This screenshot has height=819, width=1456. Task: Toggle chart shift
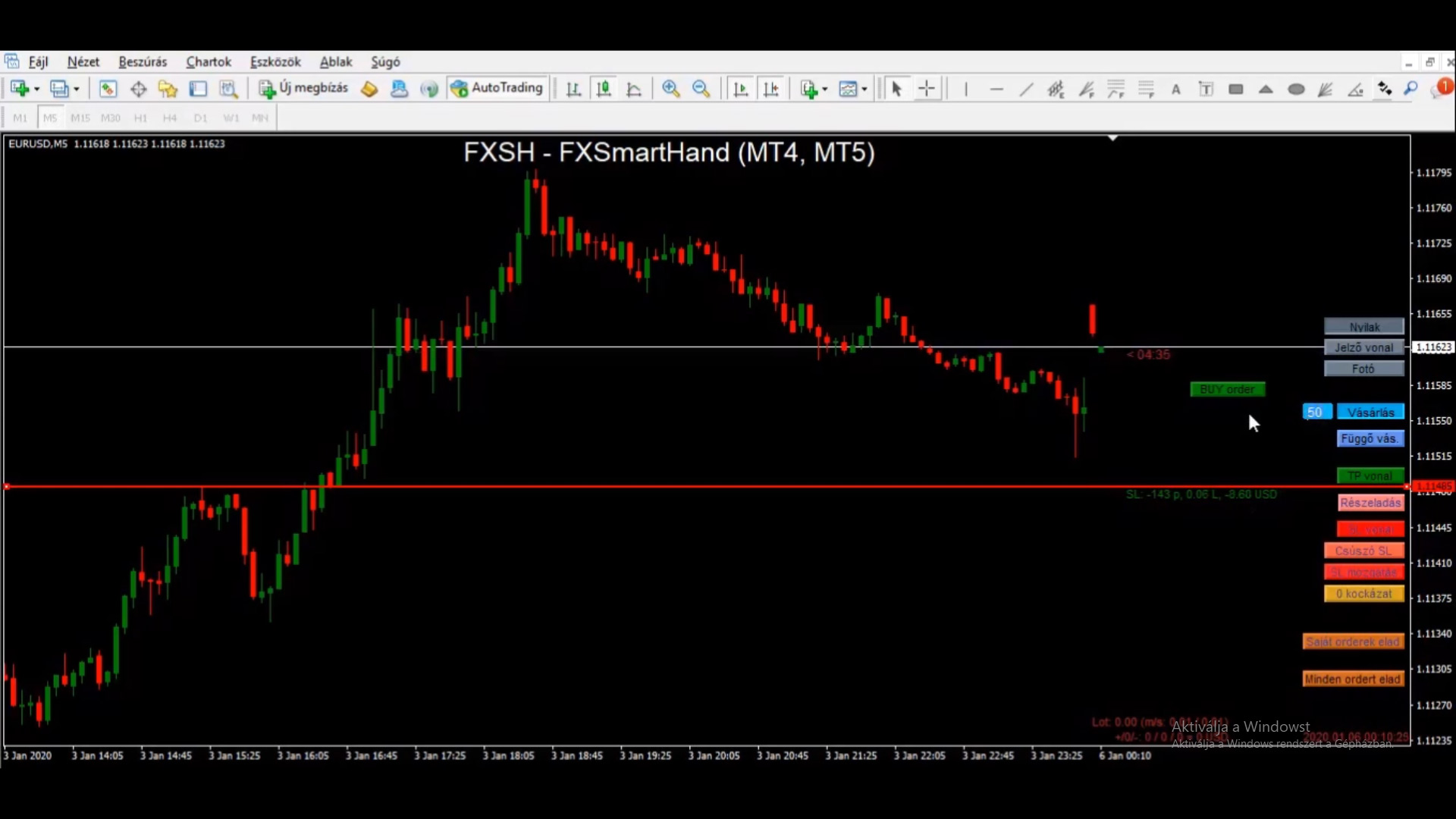pyautogui.click(x=770, y=89)
